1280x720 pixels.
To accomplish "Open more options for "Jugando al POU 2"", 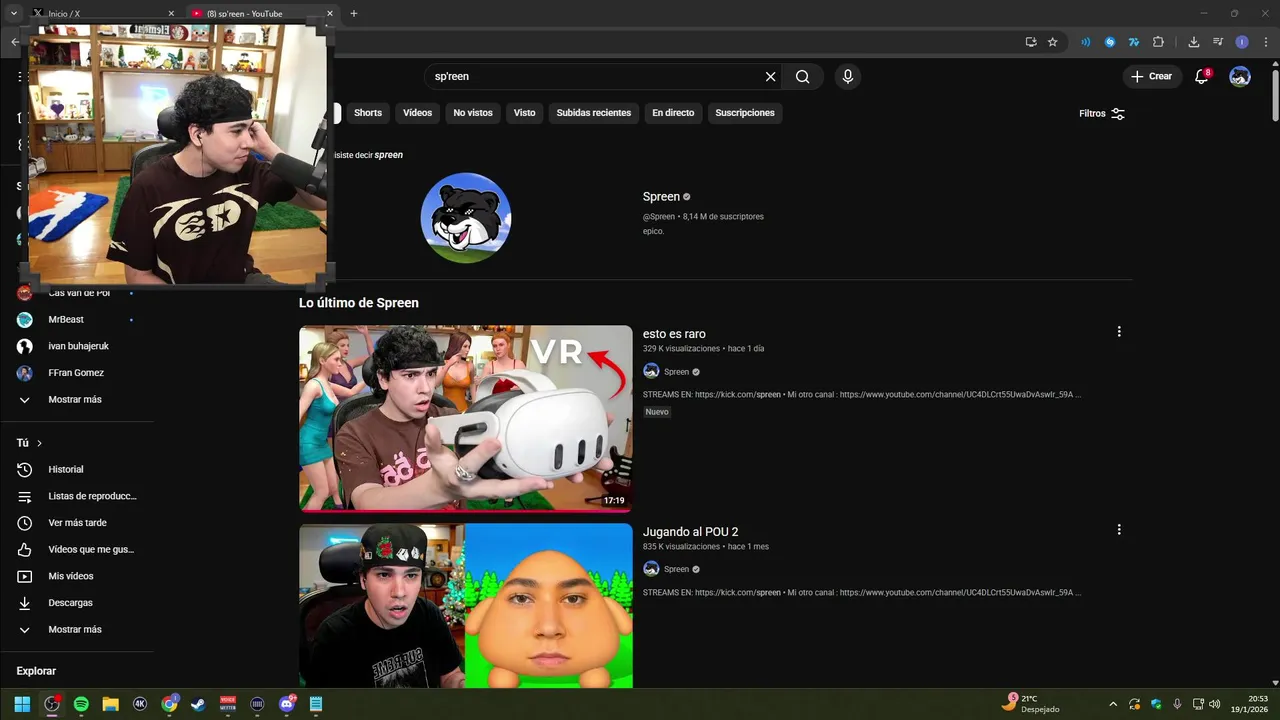I will tap(1119, 530).
